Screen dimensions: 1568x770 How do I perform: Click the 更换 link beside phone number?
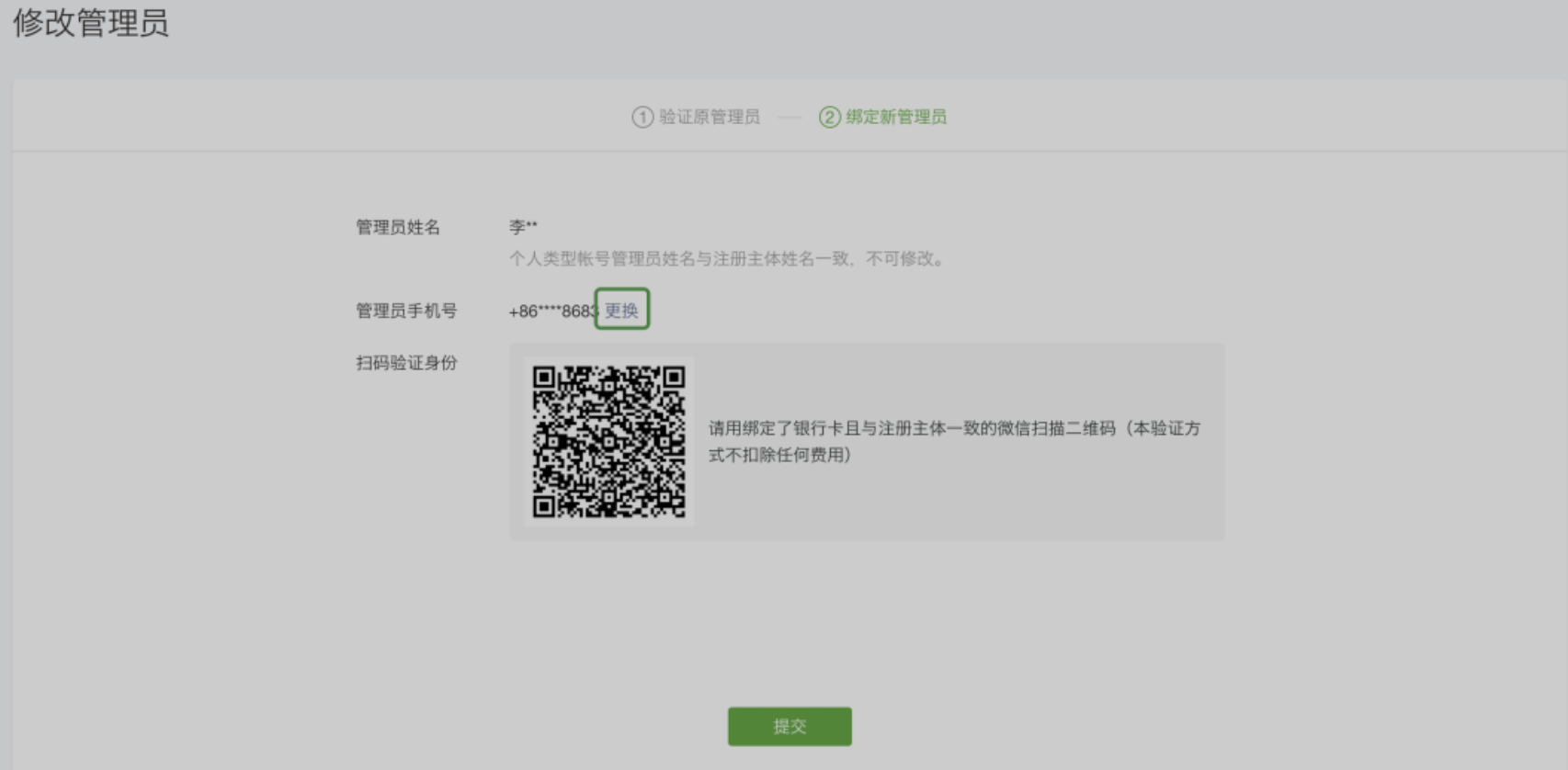(621, 311)
